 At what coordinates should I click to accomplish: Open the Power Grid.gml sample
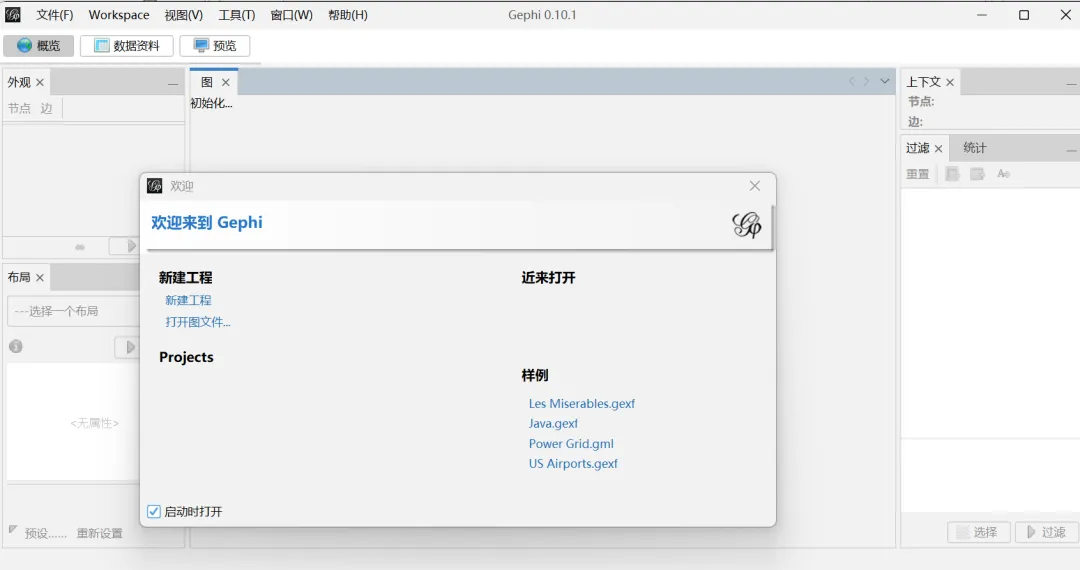(571, 444)
